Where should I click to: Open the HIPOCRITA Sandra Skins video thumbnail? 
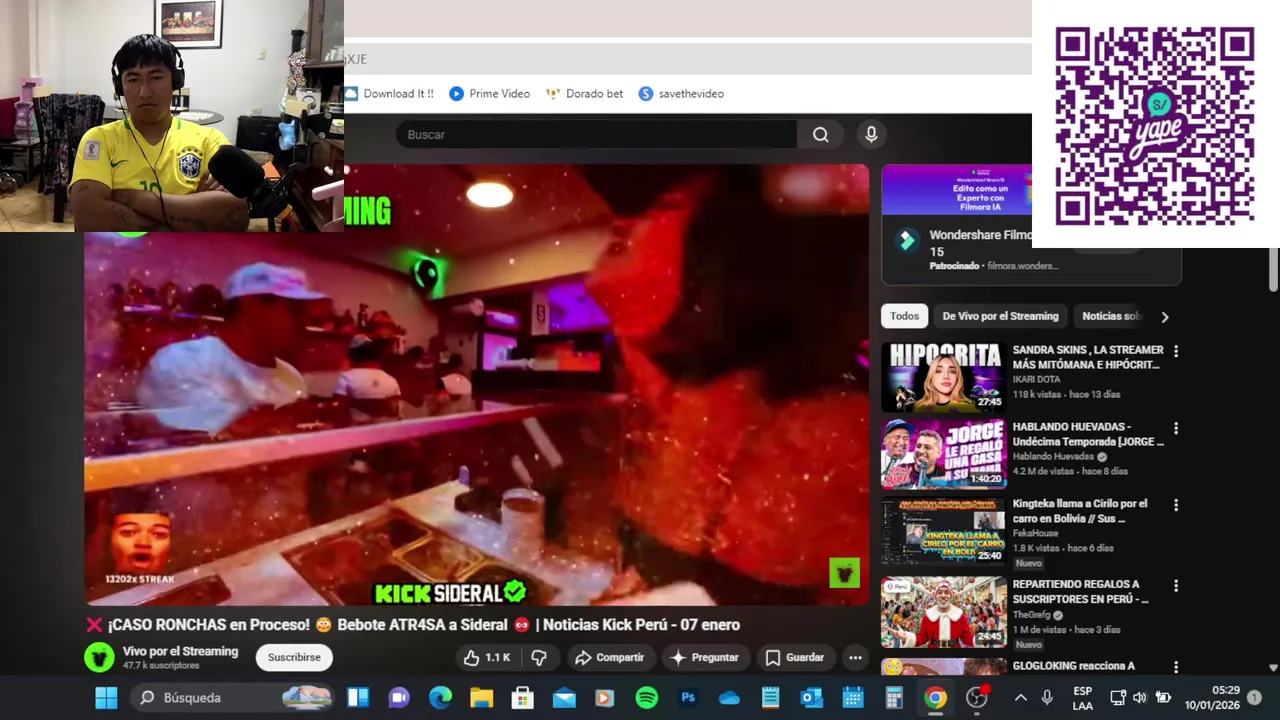pos(943,376)
